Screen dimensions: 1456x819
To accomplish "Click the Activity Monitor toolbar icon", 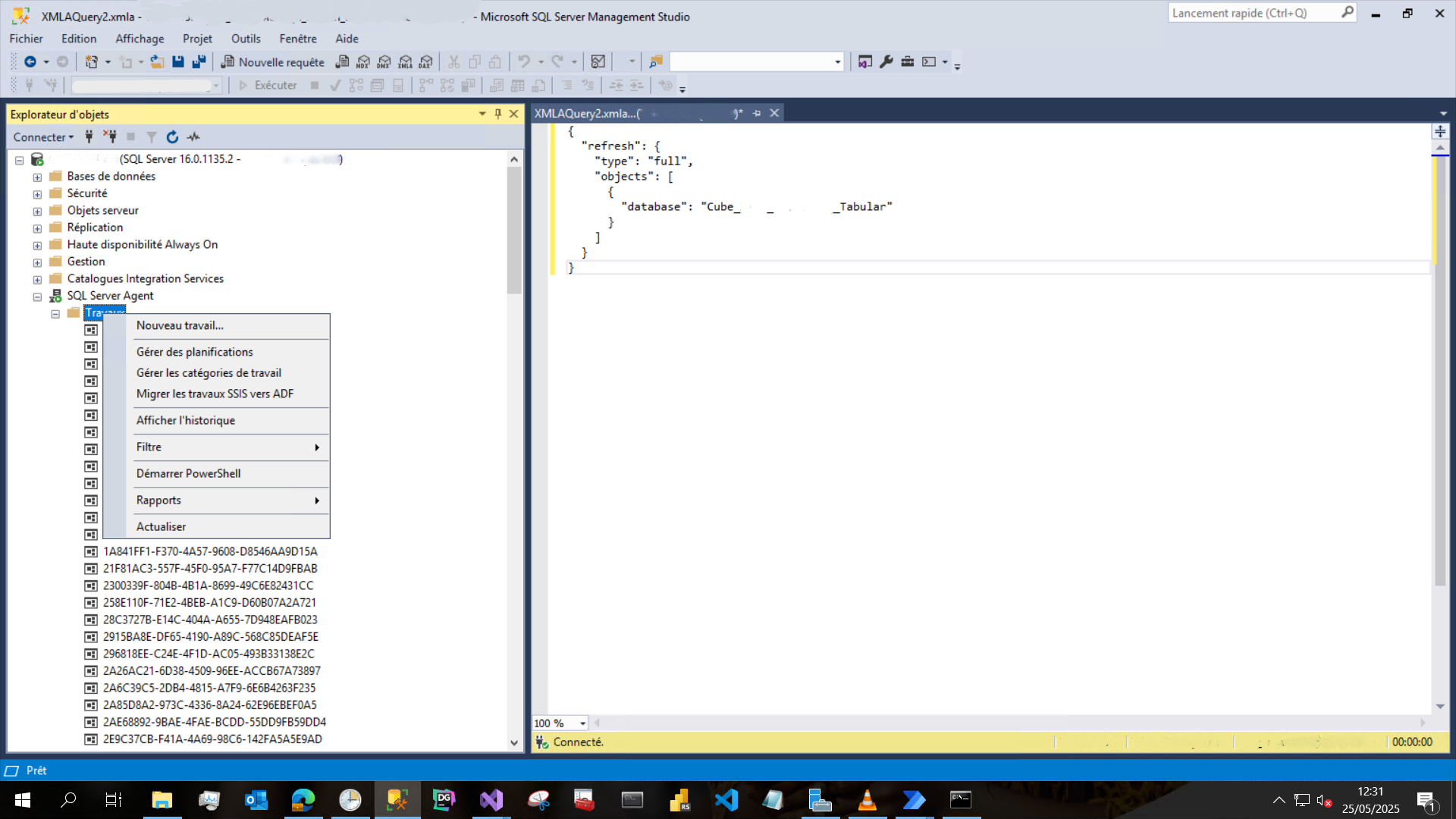I will pyautogui.click(x=598, y=62).
